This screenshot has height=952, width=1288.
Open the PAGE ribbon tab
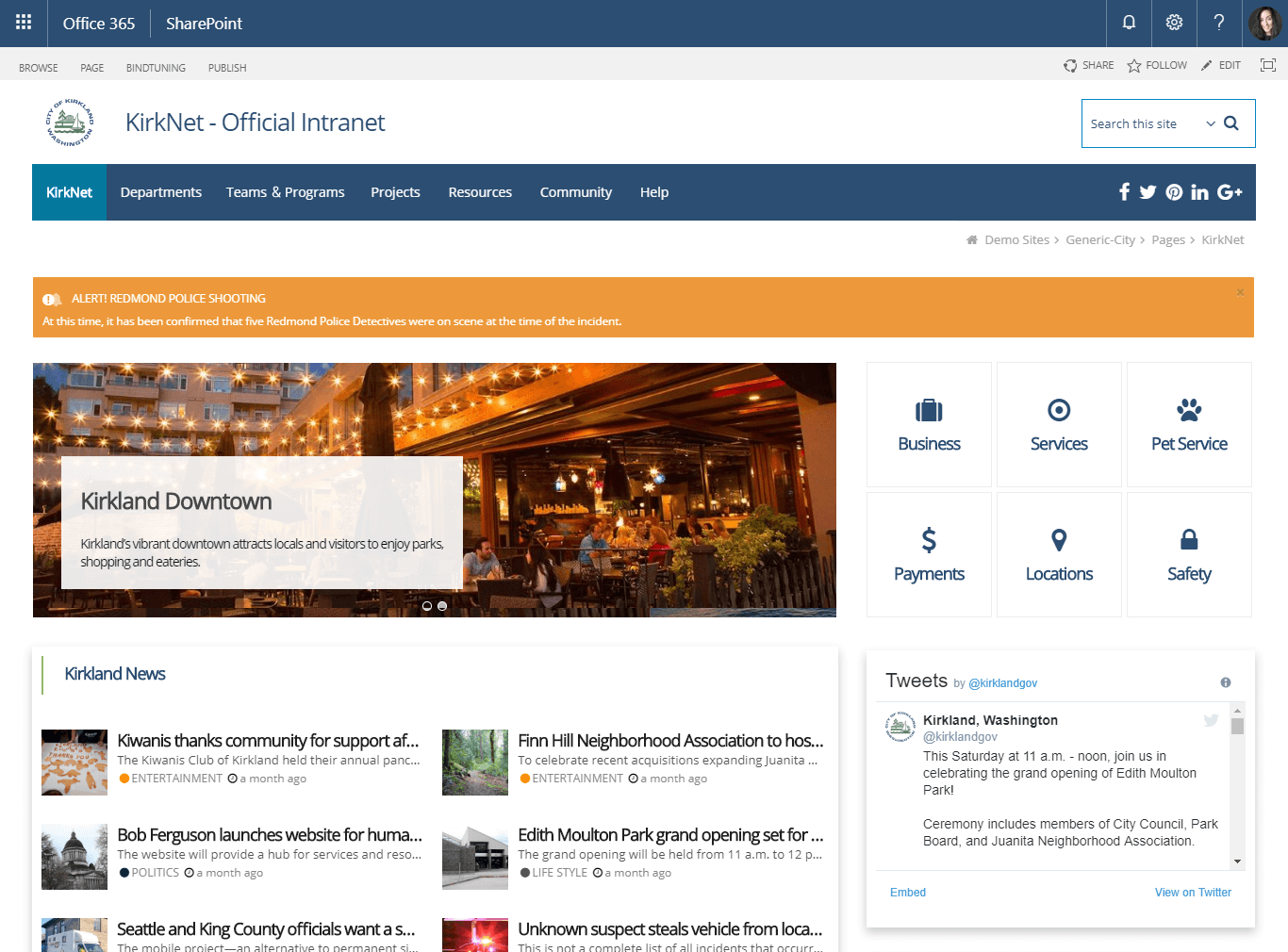pos(92,68)
